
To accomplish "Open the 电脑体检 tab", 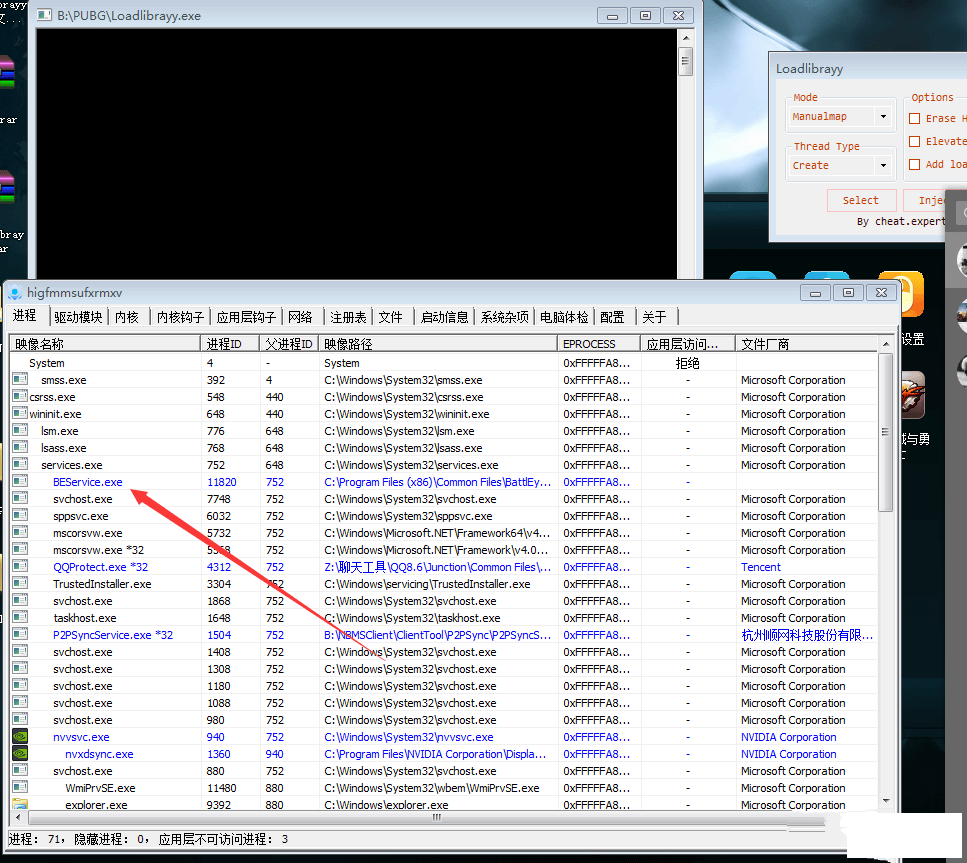I will pos(564,317).
